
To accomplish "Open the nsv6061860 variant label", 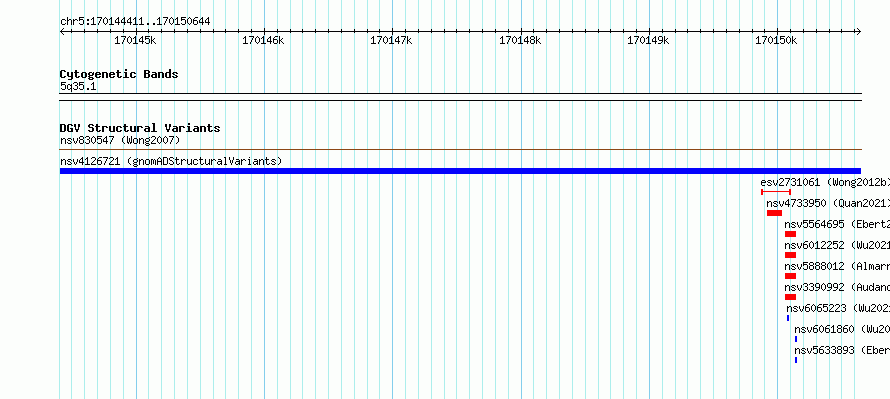I will tap(842, 329).
